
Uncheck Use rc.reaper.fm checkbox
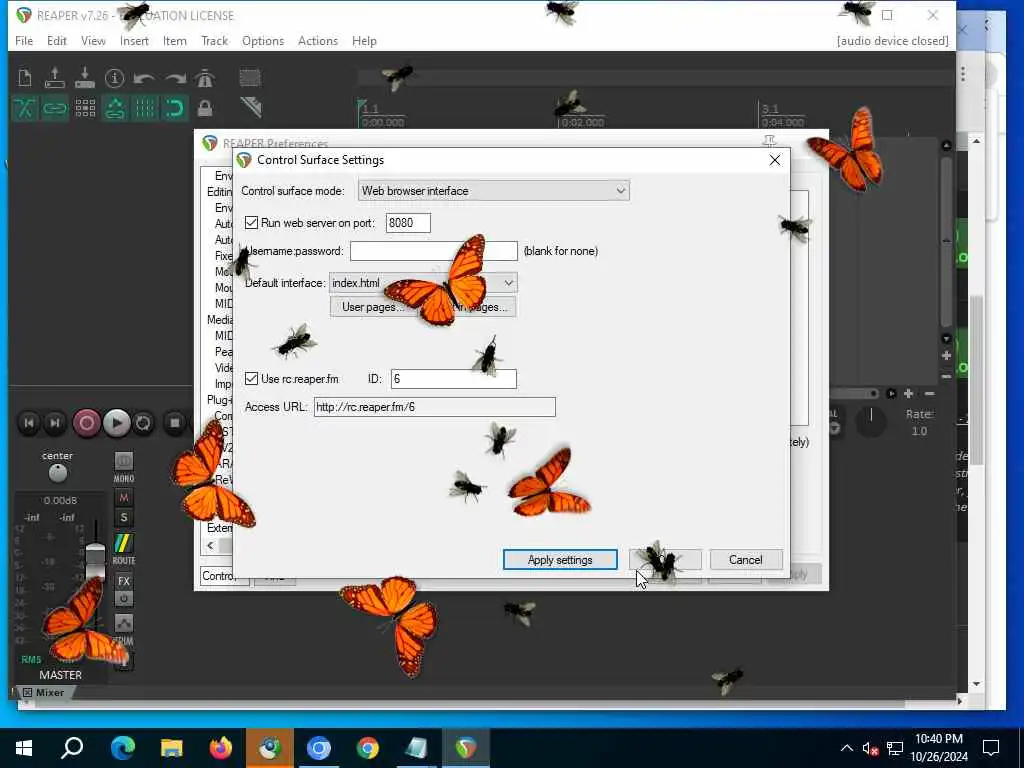point(251,379)
